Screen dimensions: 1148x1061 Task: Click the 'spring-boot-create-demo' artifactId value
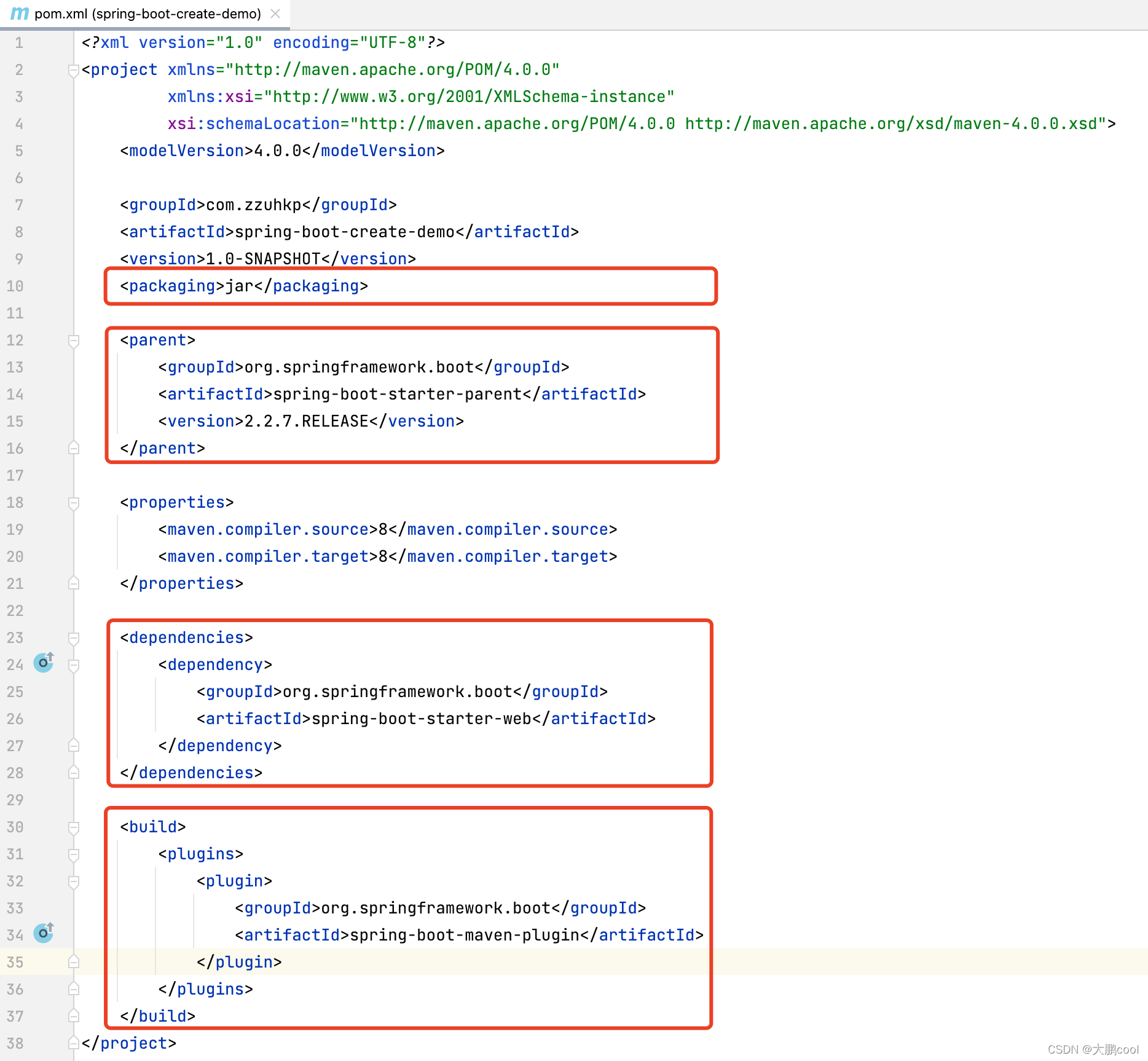345,232
